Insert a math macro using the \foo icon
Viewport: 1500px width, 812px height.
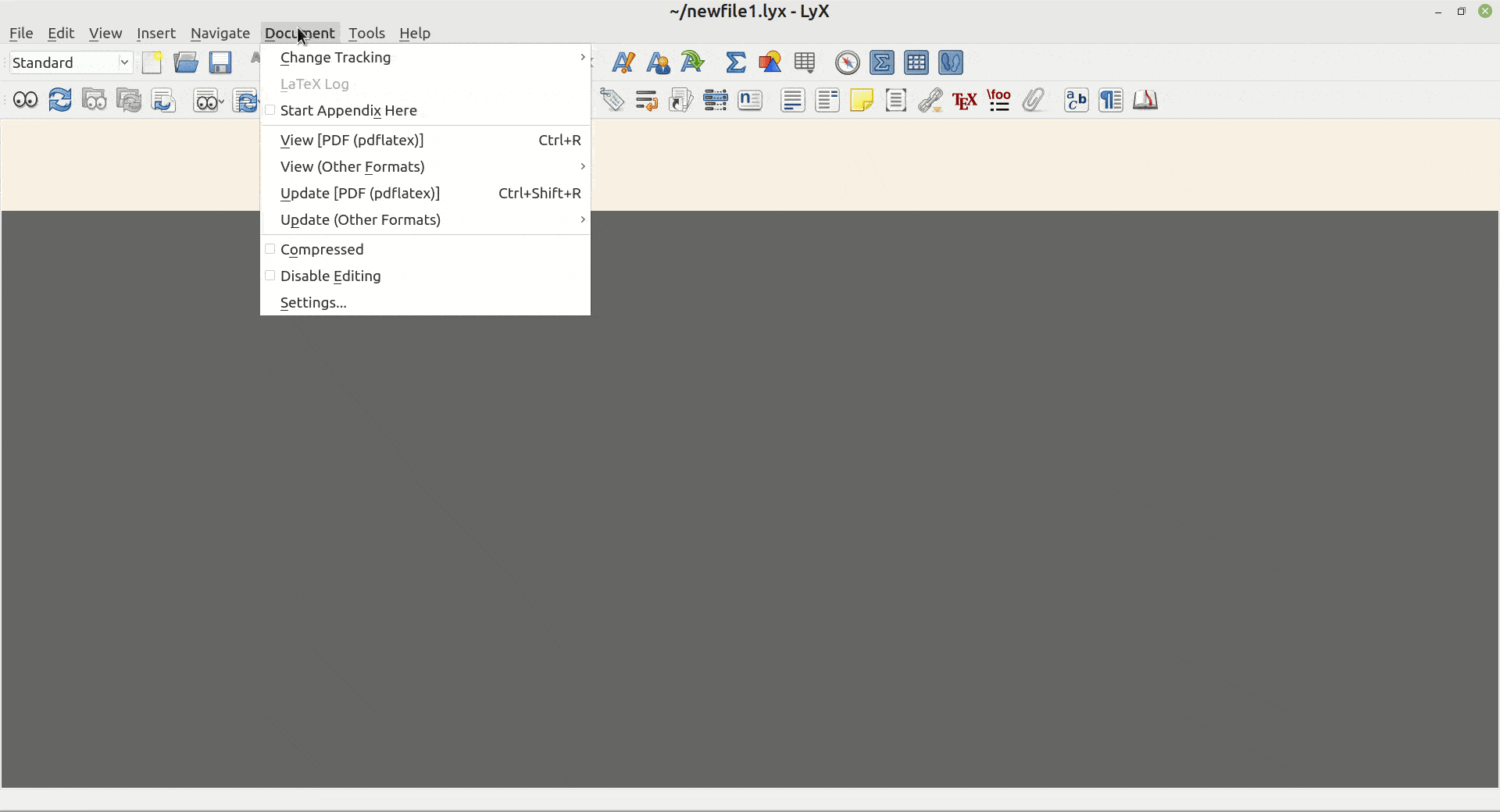[999, 100]
